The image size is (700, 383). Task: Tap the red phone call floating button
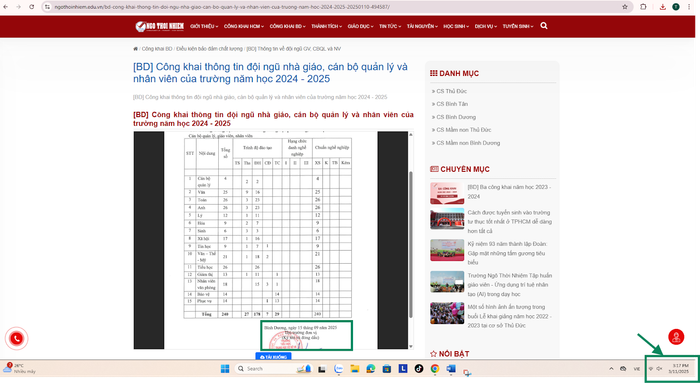pos(17,338)
